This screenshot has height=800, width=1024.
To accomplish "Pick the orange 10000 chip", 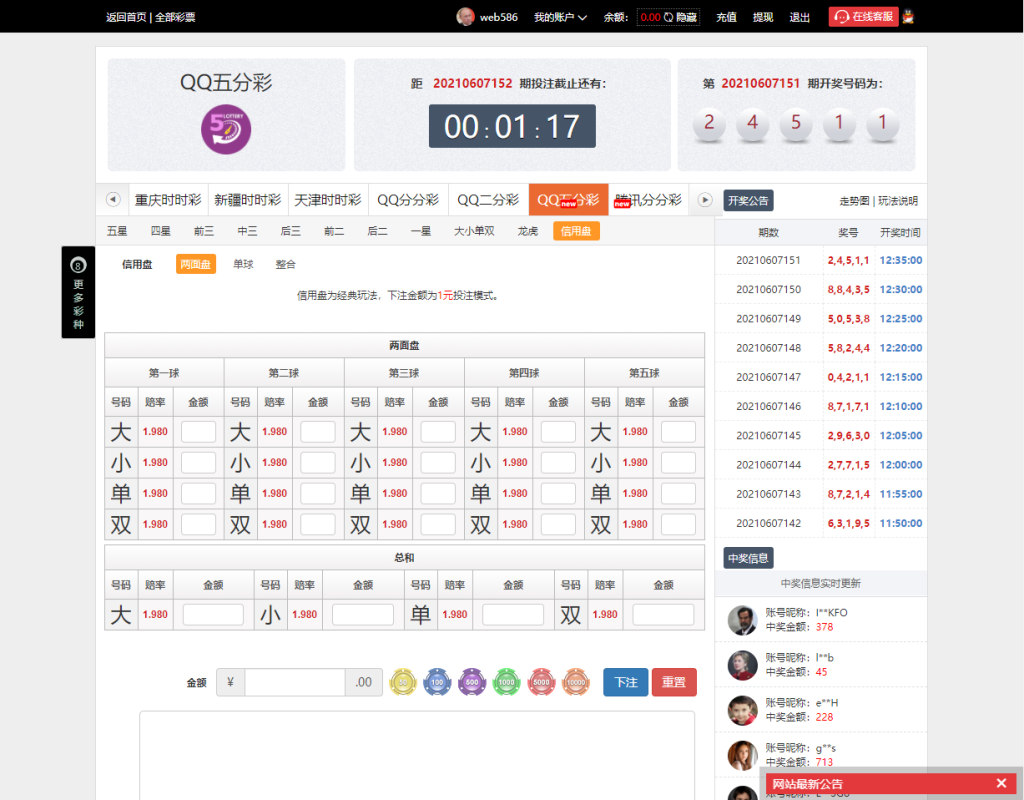I will pos(576,682).
